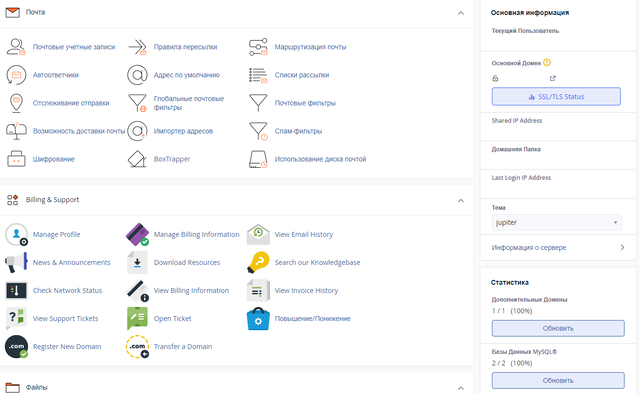Open the Импортер адресов icon
Image resolution: width=640 pixels, height=394 pixels.
coord(137,131)
